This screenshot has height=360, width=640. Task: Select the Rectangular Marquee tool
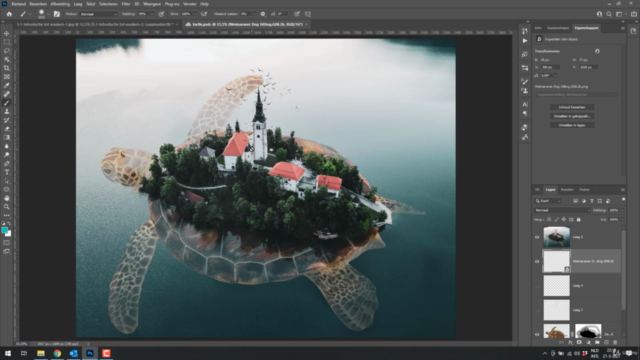pyautogui.click(x=7, y=42)
